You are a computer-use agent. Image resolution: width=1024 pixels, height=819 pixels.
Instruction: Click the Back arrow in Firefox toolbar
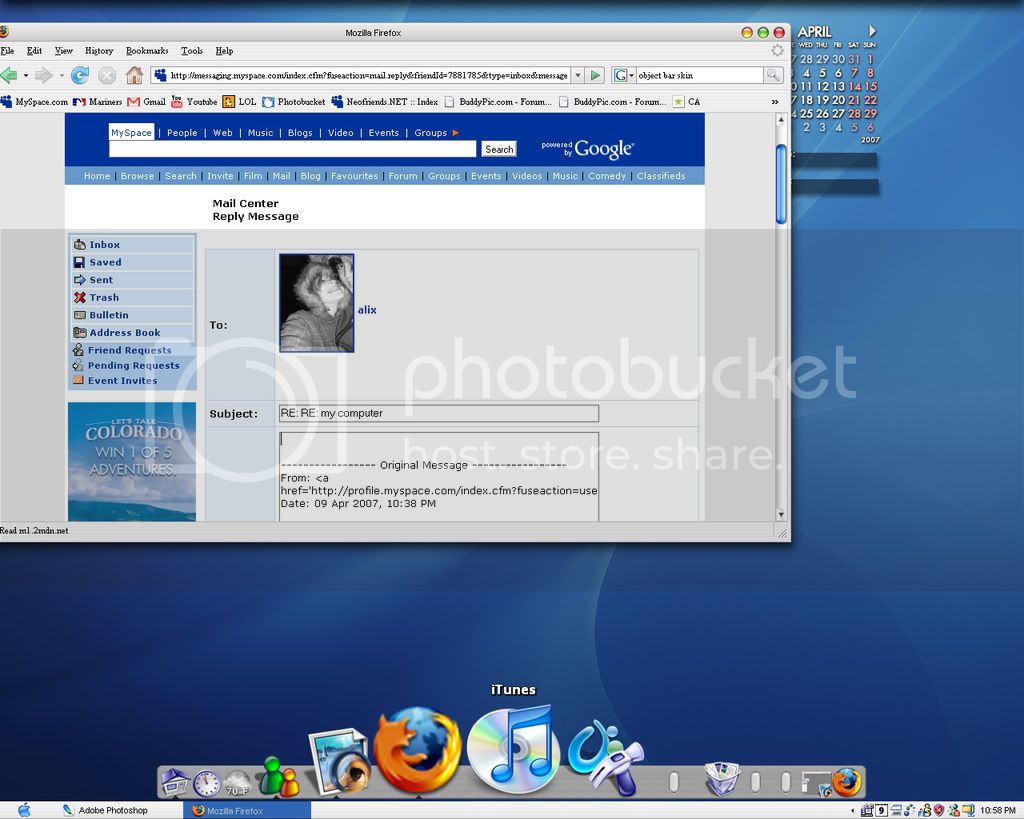(x=9, y=75)
